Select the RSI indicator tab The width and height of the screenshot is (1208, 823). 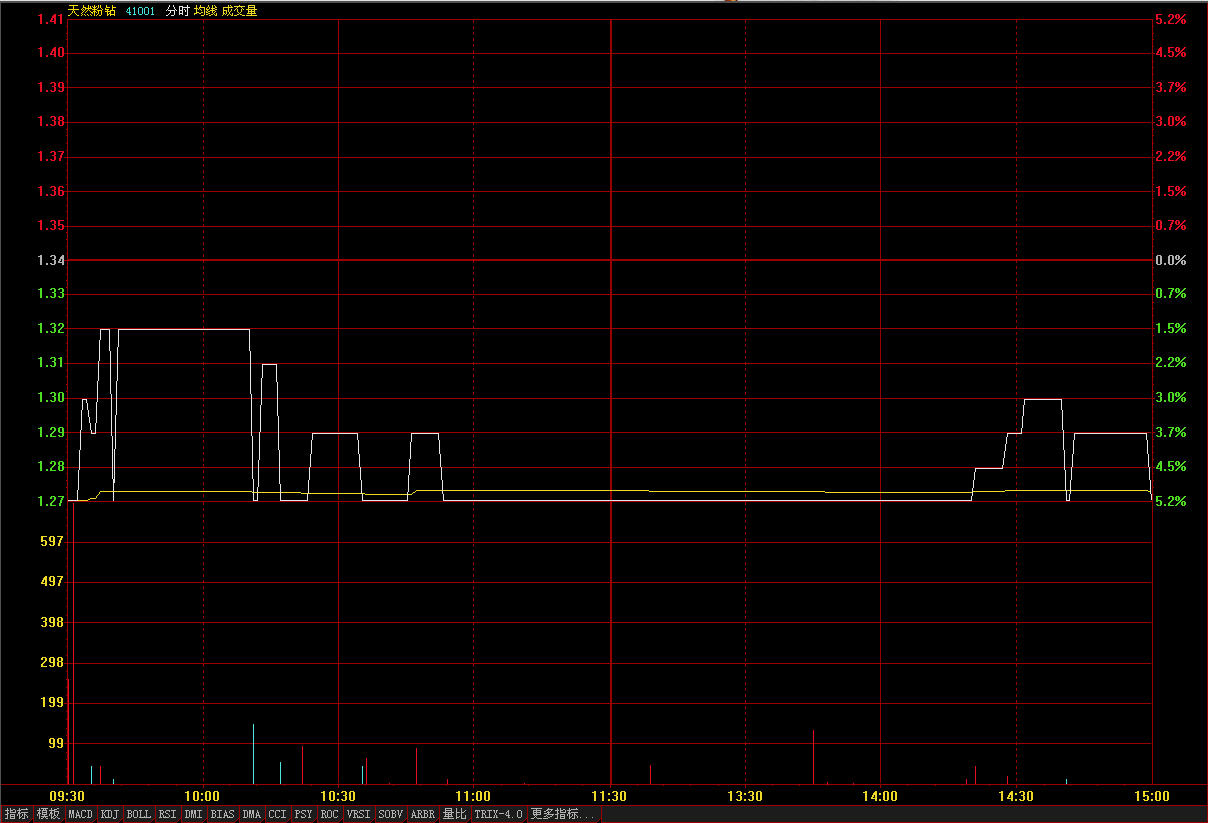[x=168, y=814]
